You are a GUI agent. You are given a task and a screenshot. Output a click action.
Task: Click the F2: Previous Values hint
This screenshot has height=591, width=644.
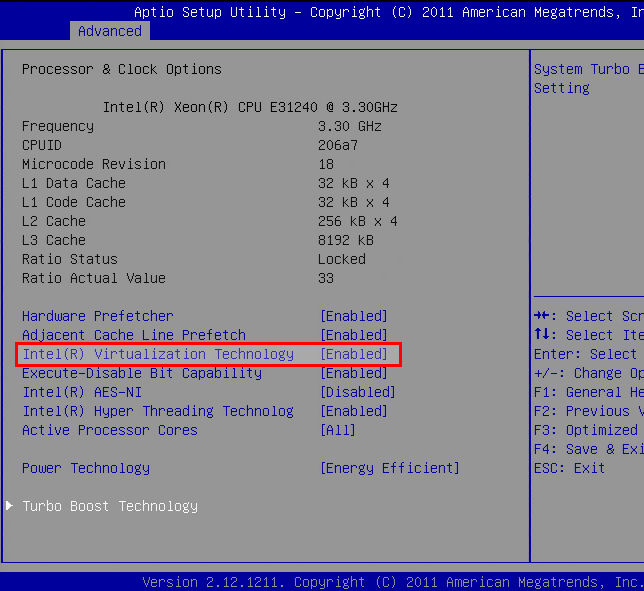coord(589,411)
